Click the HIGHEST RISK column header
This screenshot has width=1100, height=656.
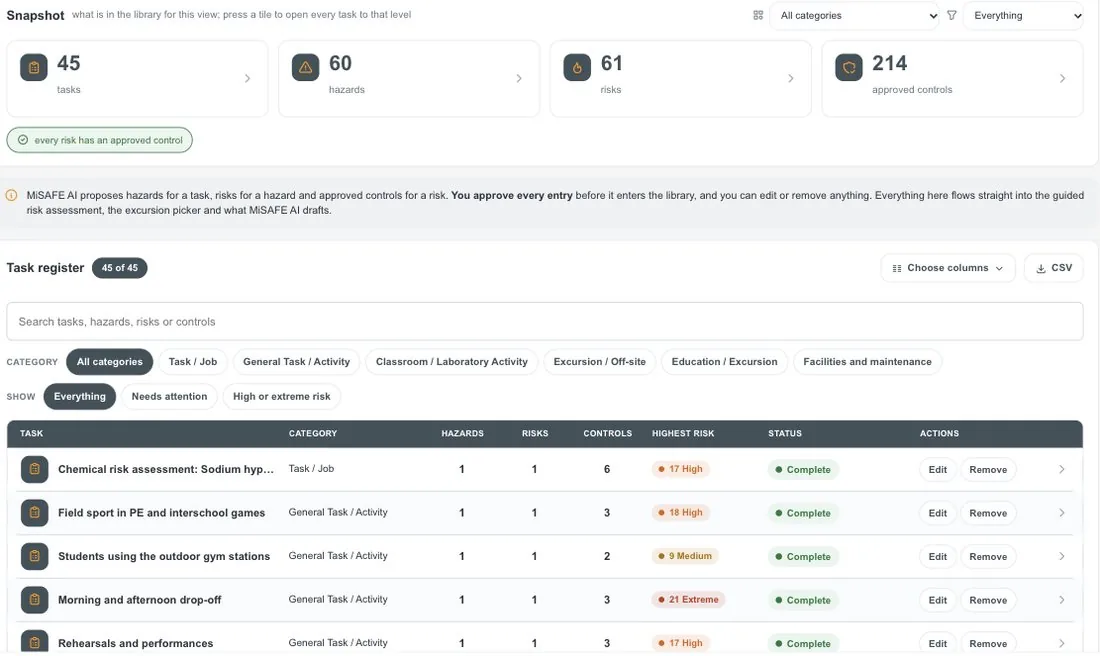683,434
